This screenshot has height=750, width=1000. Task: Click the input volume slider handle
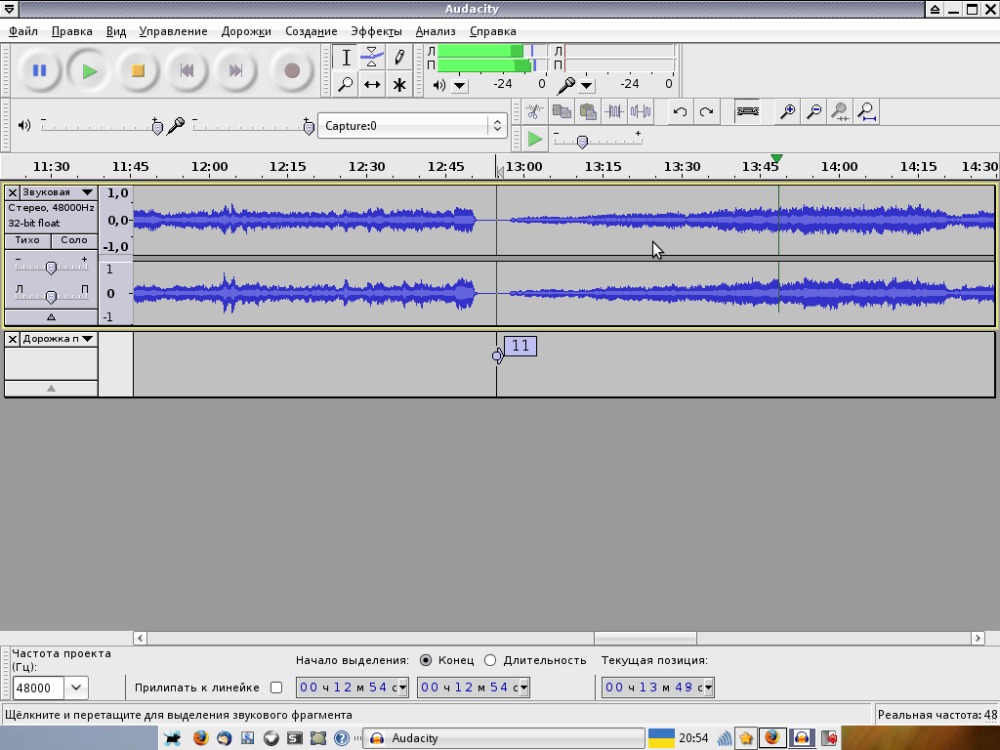309,128
